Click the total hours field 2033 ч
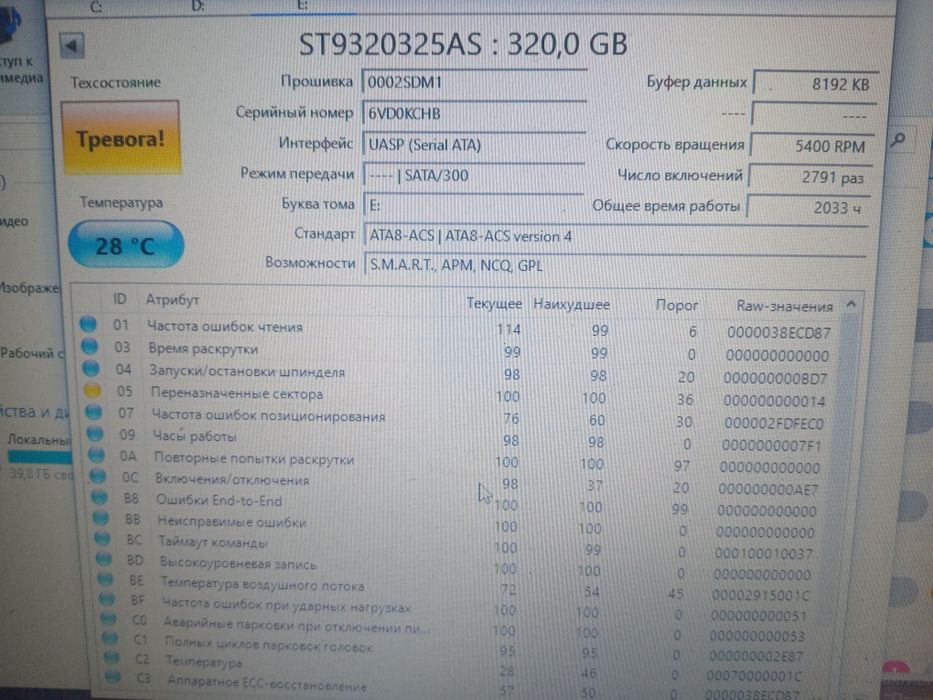This screenshot has width=933, height=700. [x=808, y=207]
